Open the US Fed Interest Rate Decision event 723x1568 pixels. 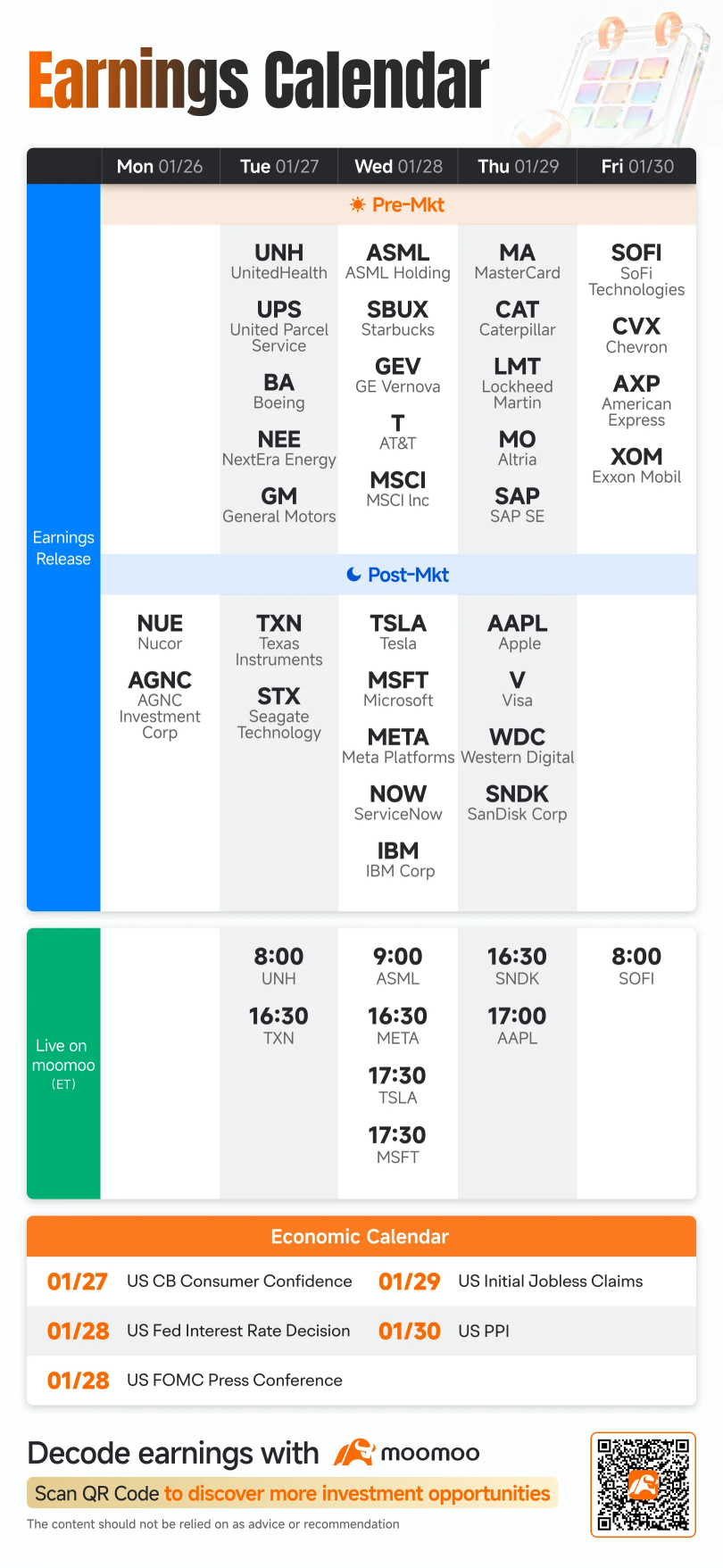238,1331
